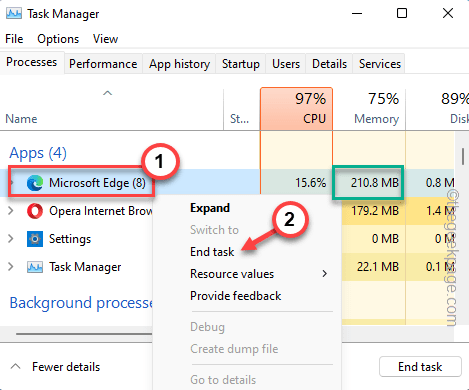
Task: Expand the Opera Internet Browser row
Action: click(11, 211)
